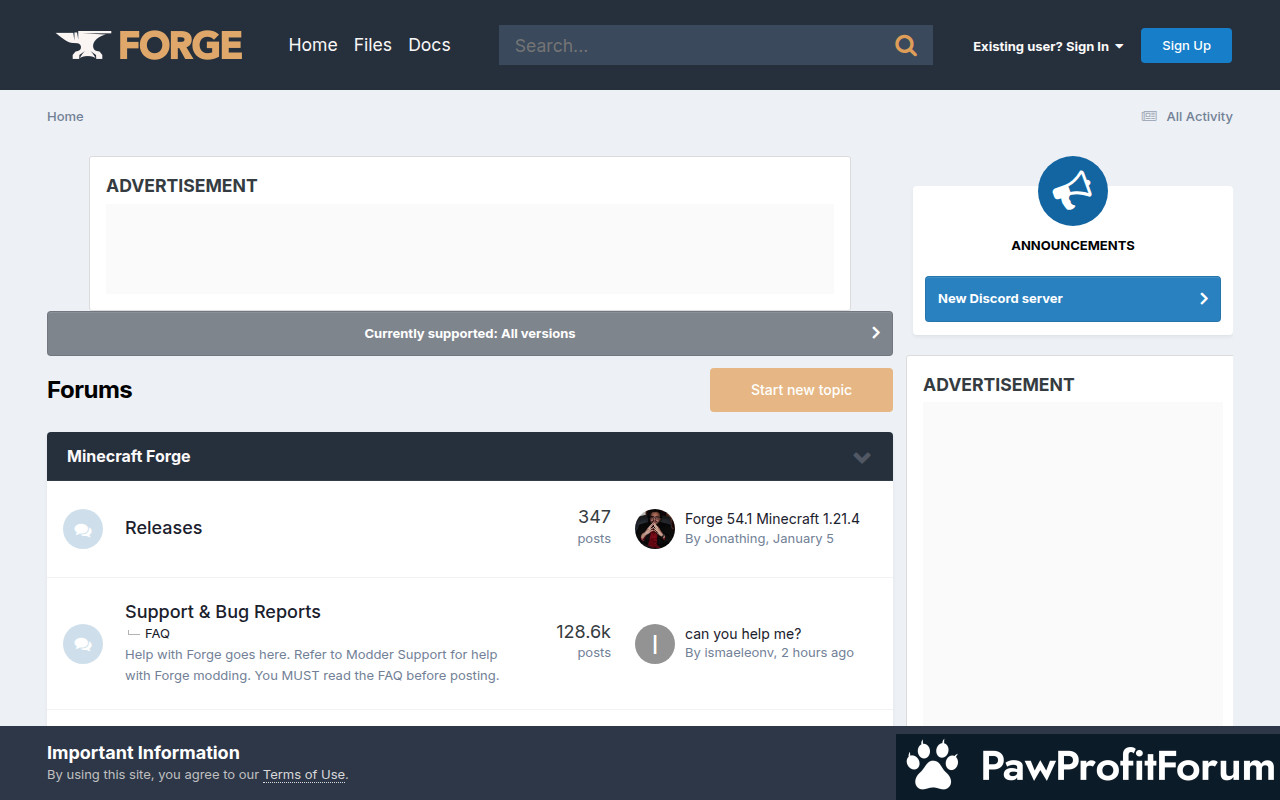Click the arrow on New Discord server
Image resolution: width=1280 pixels, height=800 pixels.
1204,298
